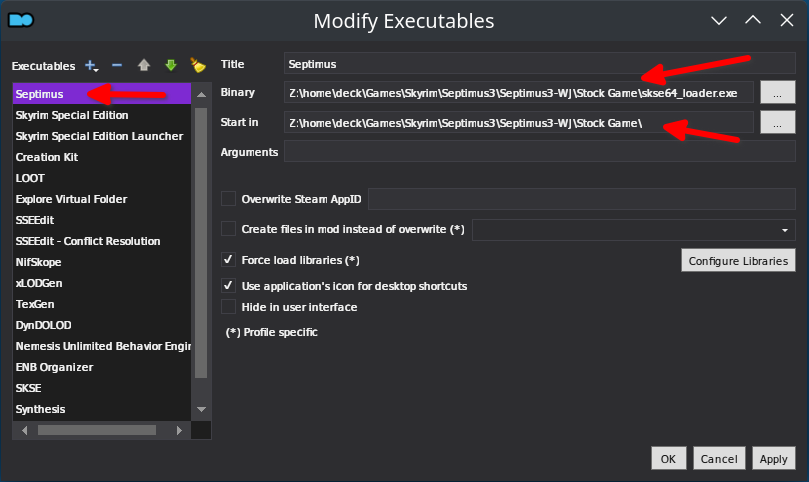Select Skyrim Special Edition Launcher entry
This screenshot has height=482, width=809.
coord(102,136)
